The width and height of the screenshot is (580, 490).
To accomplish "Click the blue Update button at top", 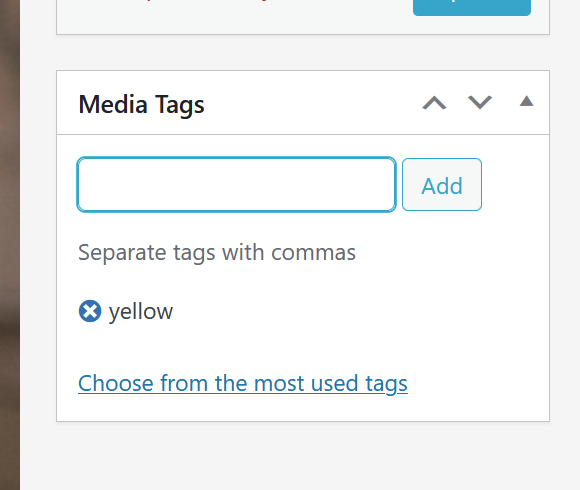I will [472, 7].
